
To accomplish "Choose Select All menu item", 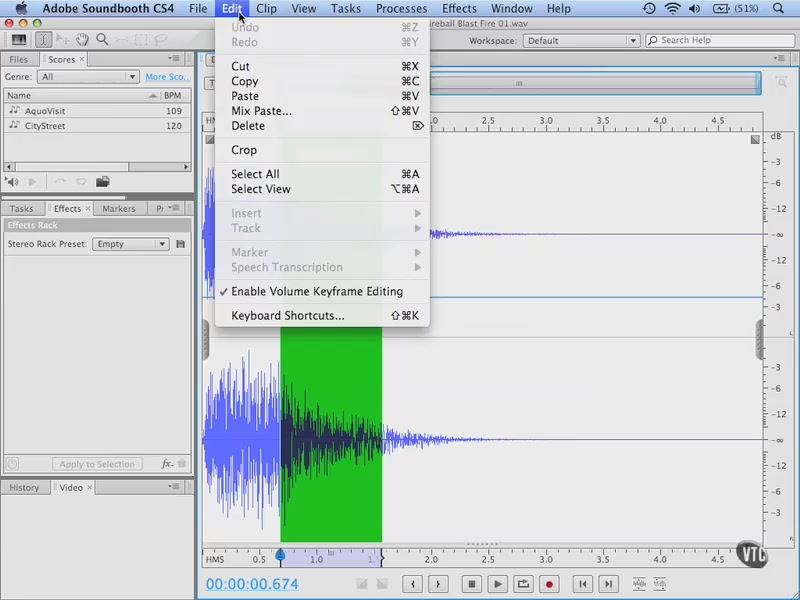I will point(322,174).
